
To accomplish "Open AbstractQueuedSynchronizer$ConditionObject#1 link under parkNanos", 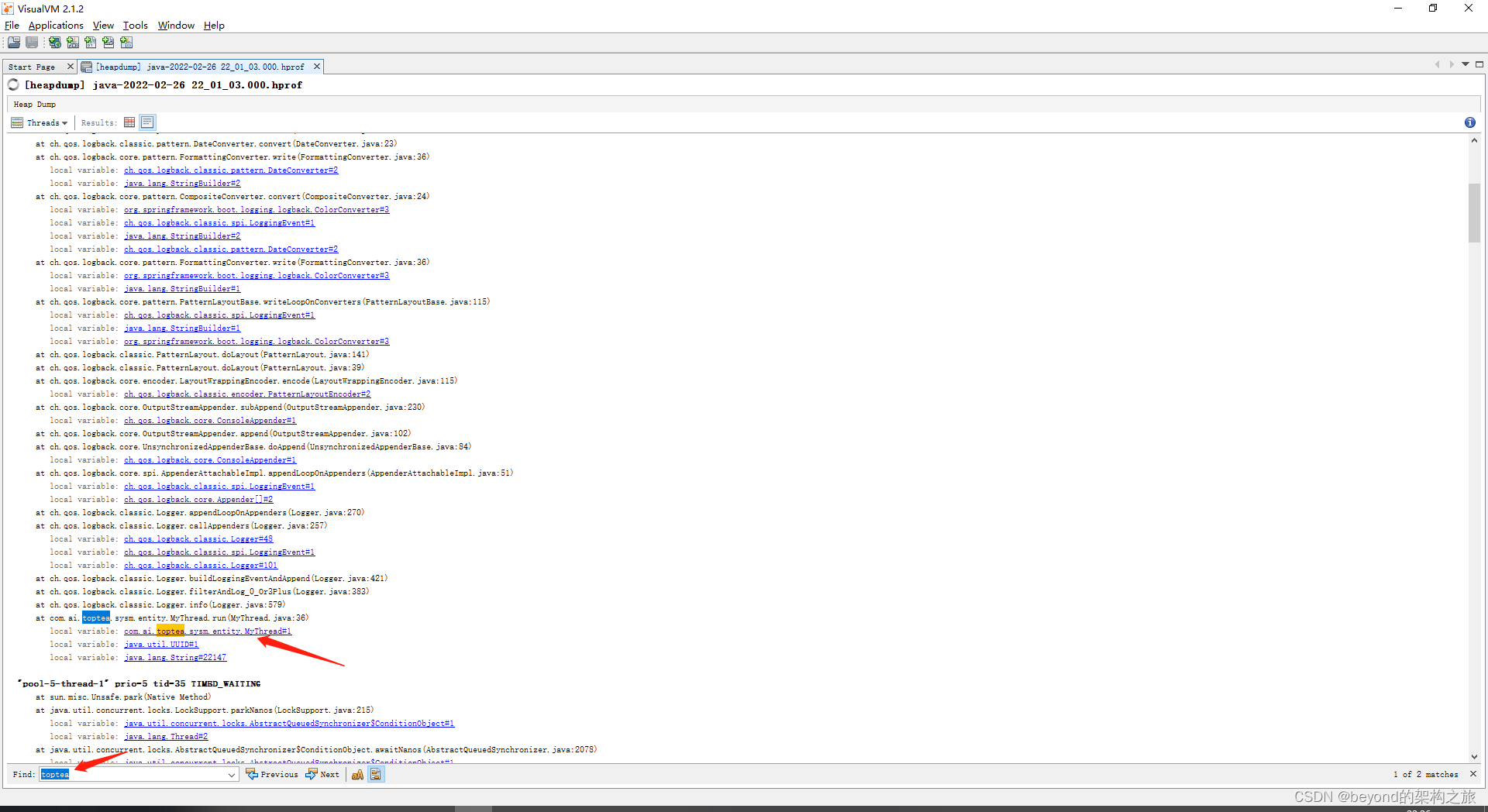I will point(289,724).
